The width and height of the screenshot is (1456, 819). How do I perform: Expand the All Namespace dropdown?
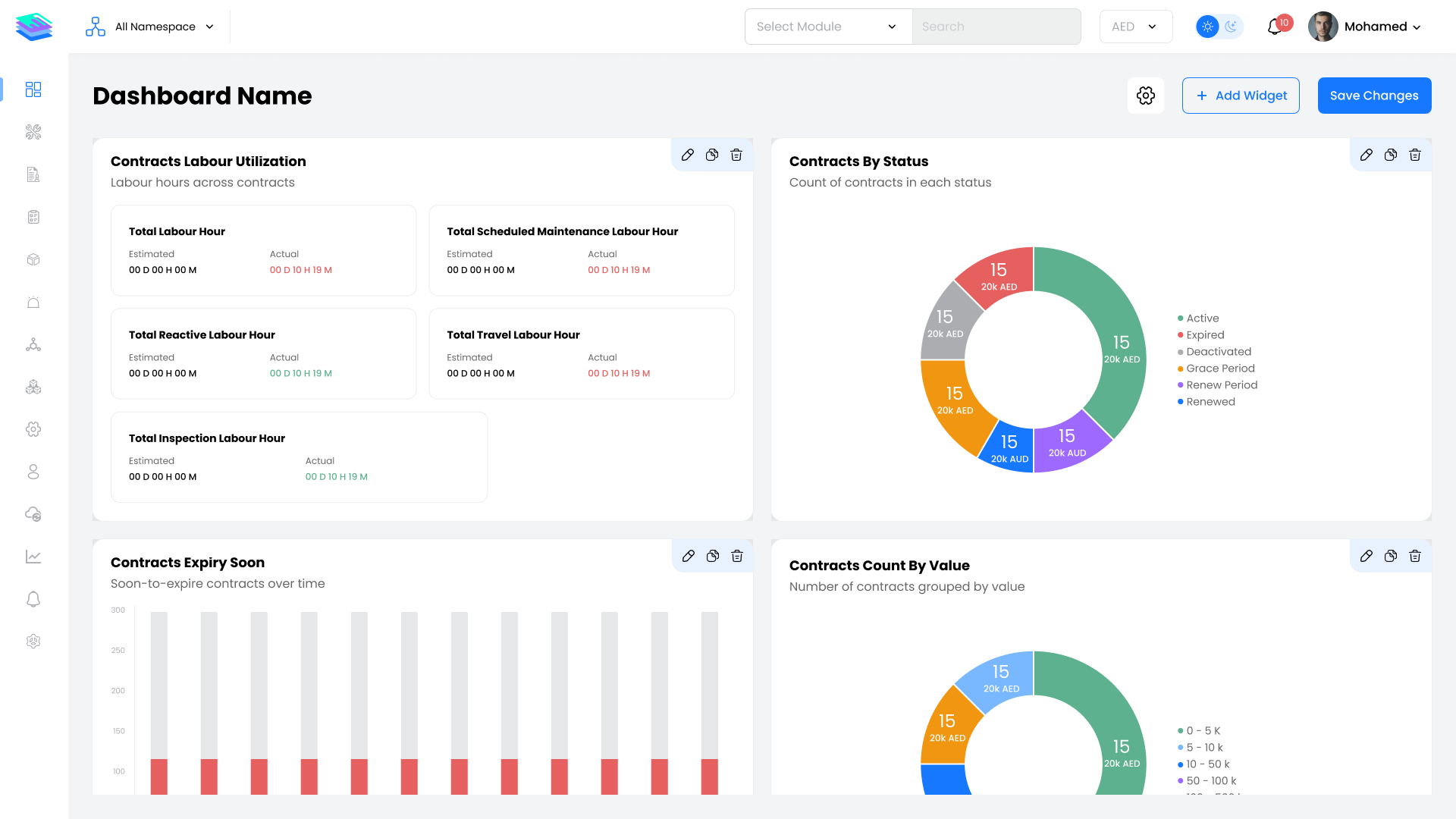point(150,27)
